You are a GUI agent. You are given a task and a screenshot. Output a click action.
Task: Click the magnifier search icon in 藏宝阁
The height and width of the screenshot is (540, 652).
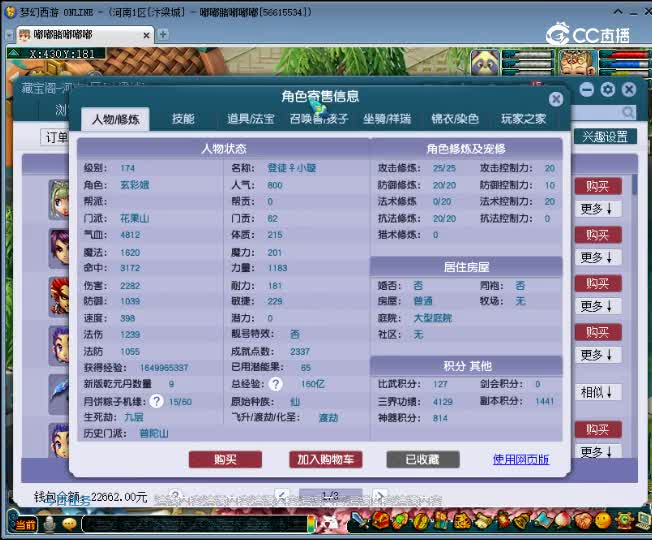click(628, 112)
